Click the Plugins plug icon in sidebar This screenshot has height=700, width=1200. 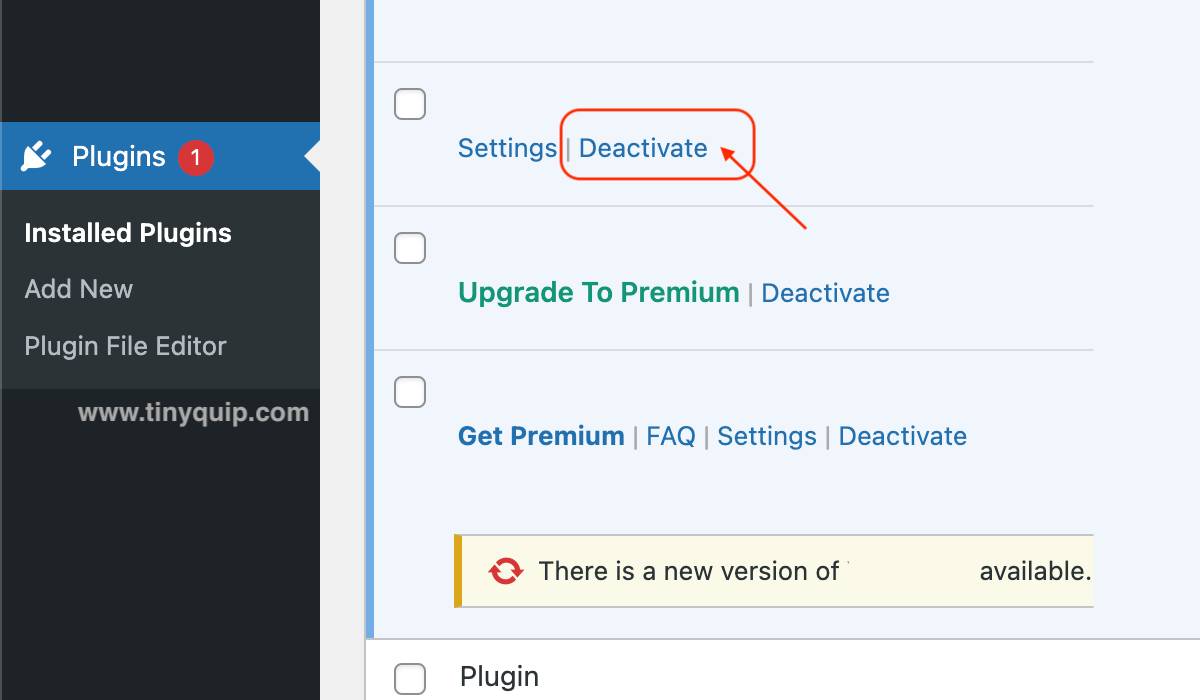coord(38,156)
